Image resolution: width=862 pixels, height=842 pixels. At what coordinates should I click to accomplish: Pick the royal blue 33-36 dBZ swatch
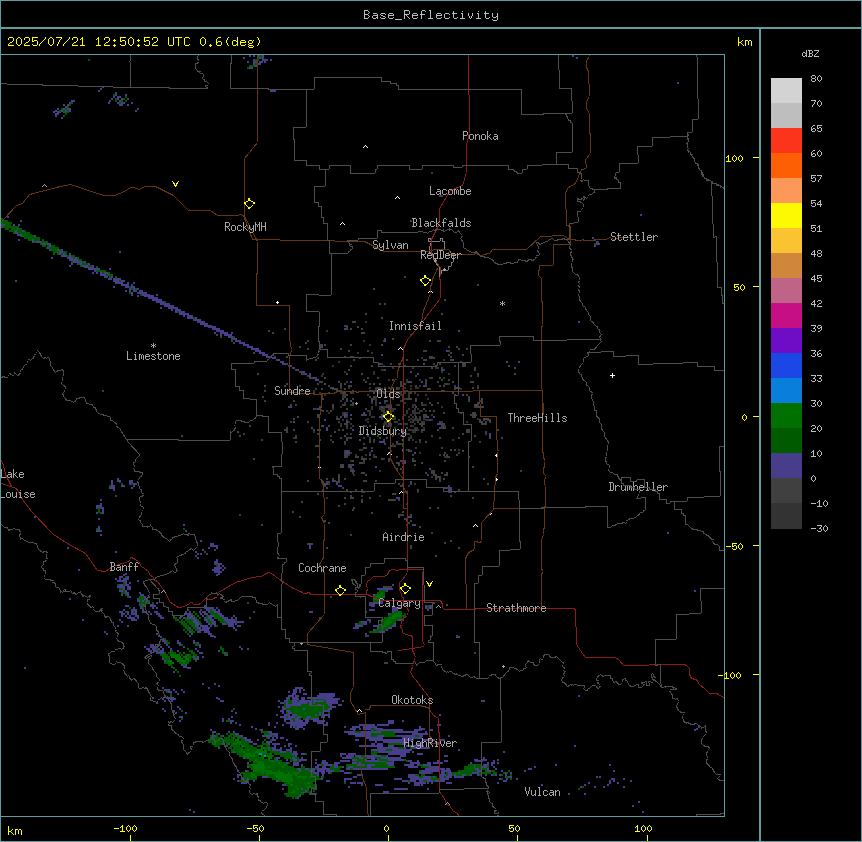tap(786, 365)
